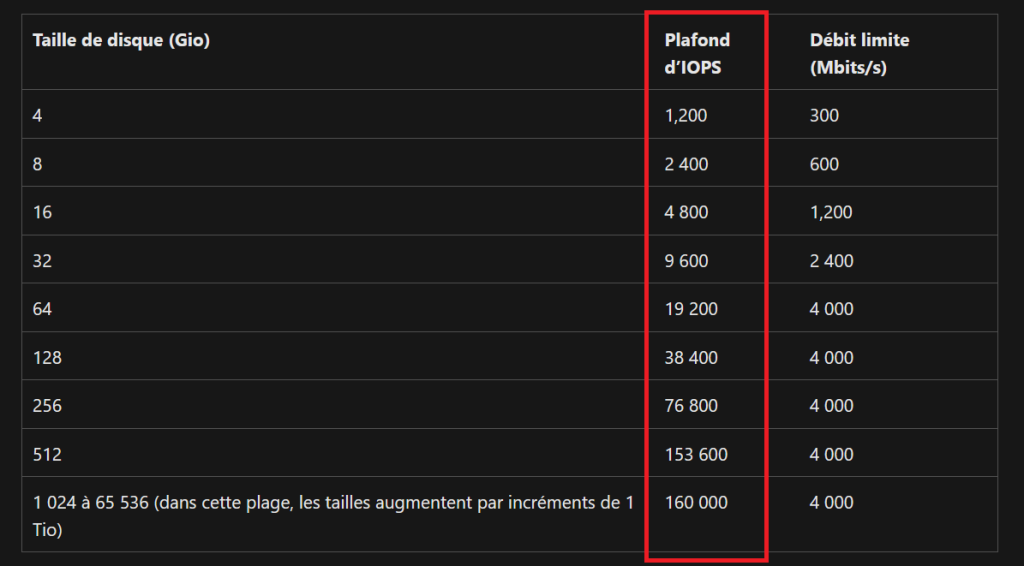Screen dimensions: 1024x566
Task: Click the disk size 128 cell
Action: click(x=47, y=358)
